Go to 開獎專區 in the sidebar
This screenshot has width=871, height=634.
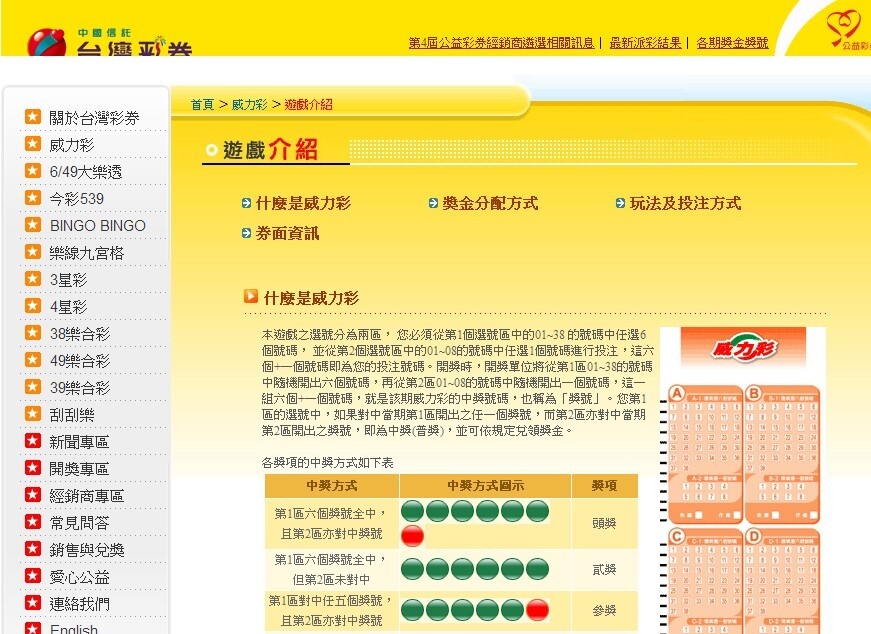click(79, 469)
